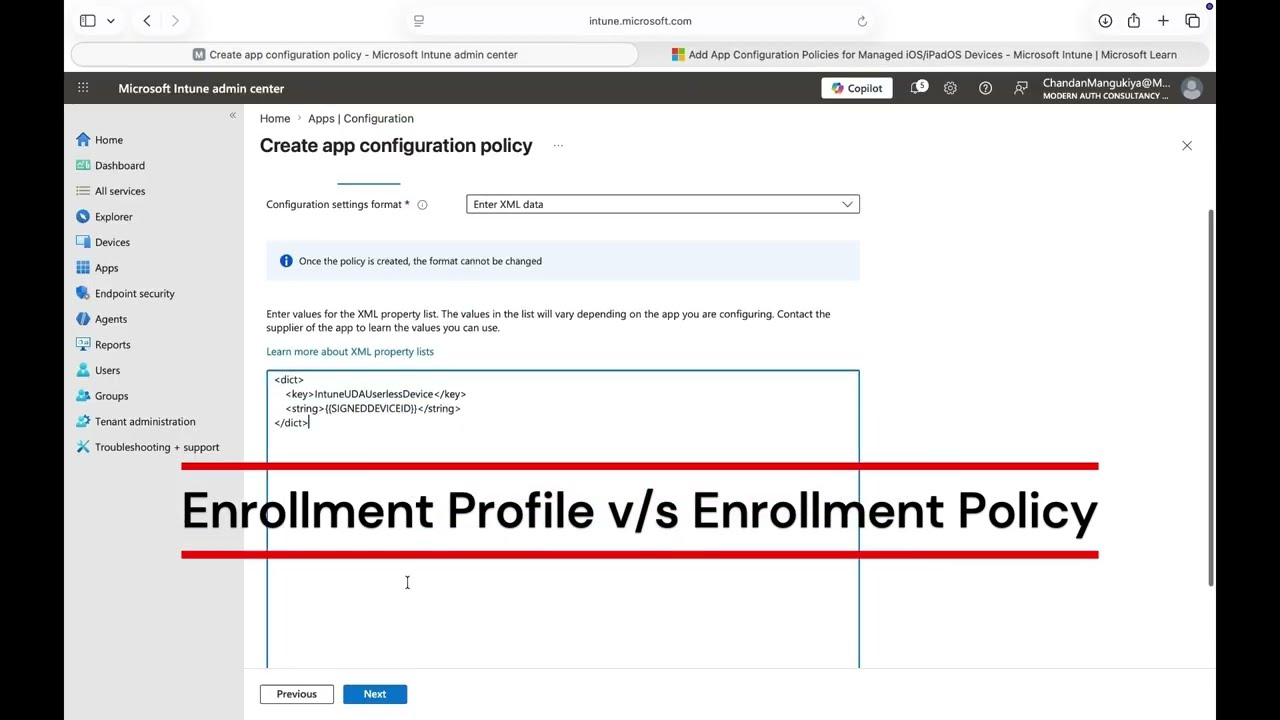Open a new Safari tab
The image size is (1280, 720).
pos(1163,21)
